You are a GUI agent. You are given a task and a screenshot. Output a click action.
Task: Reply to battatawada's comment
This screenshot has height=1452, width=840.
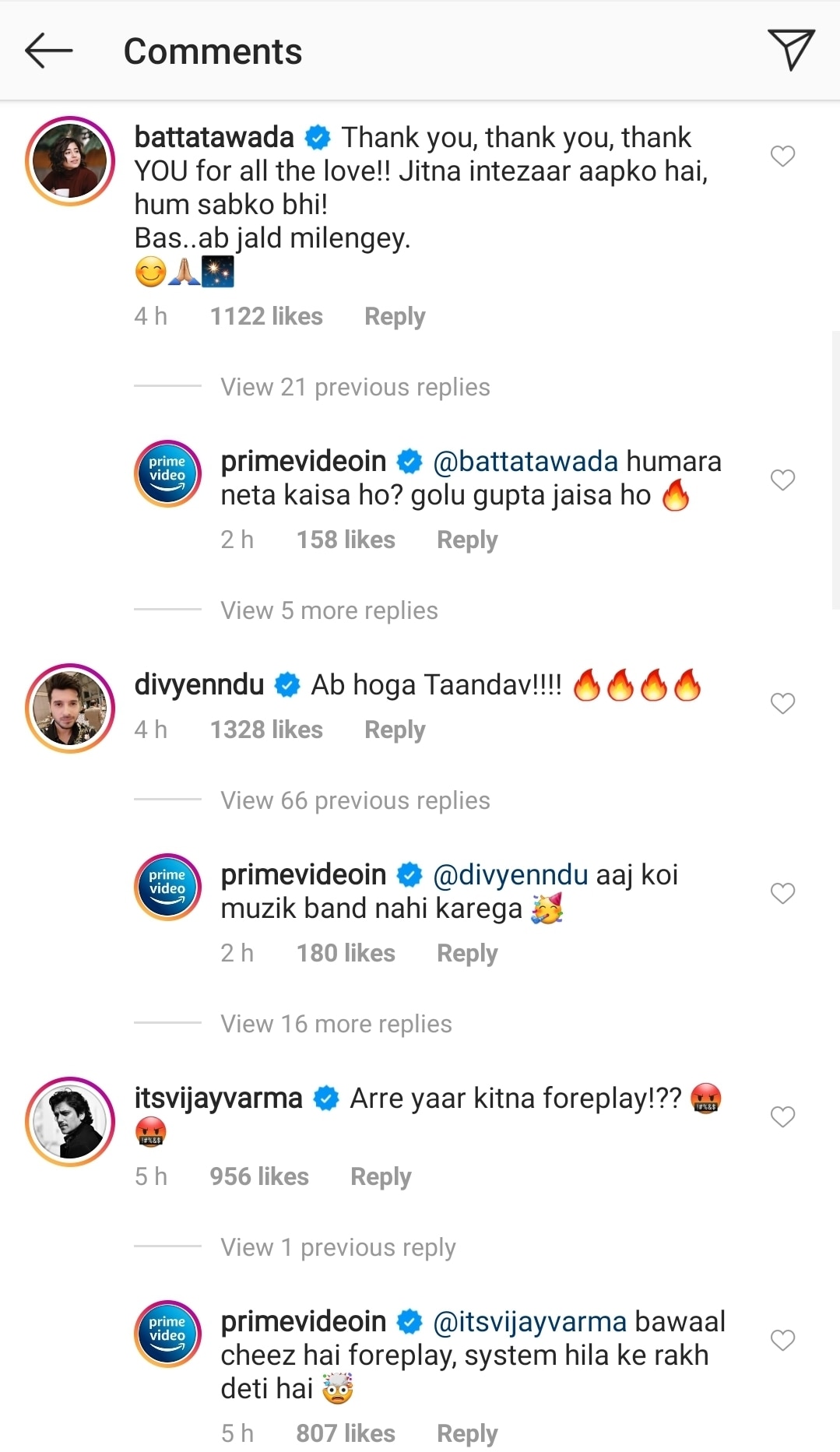pos(395,316)
